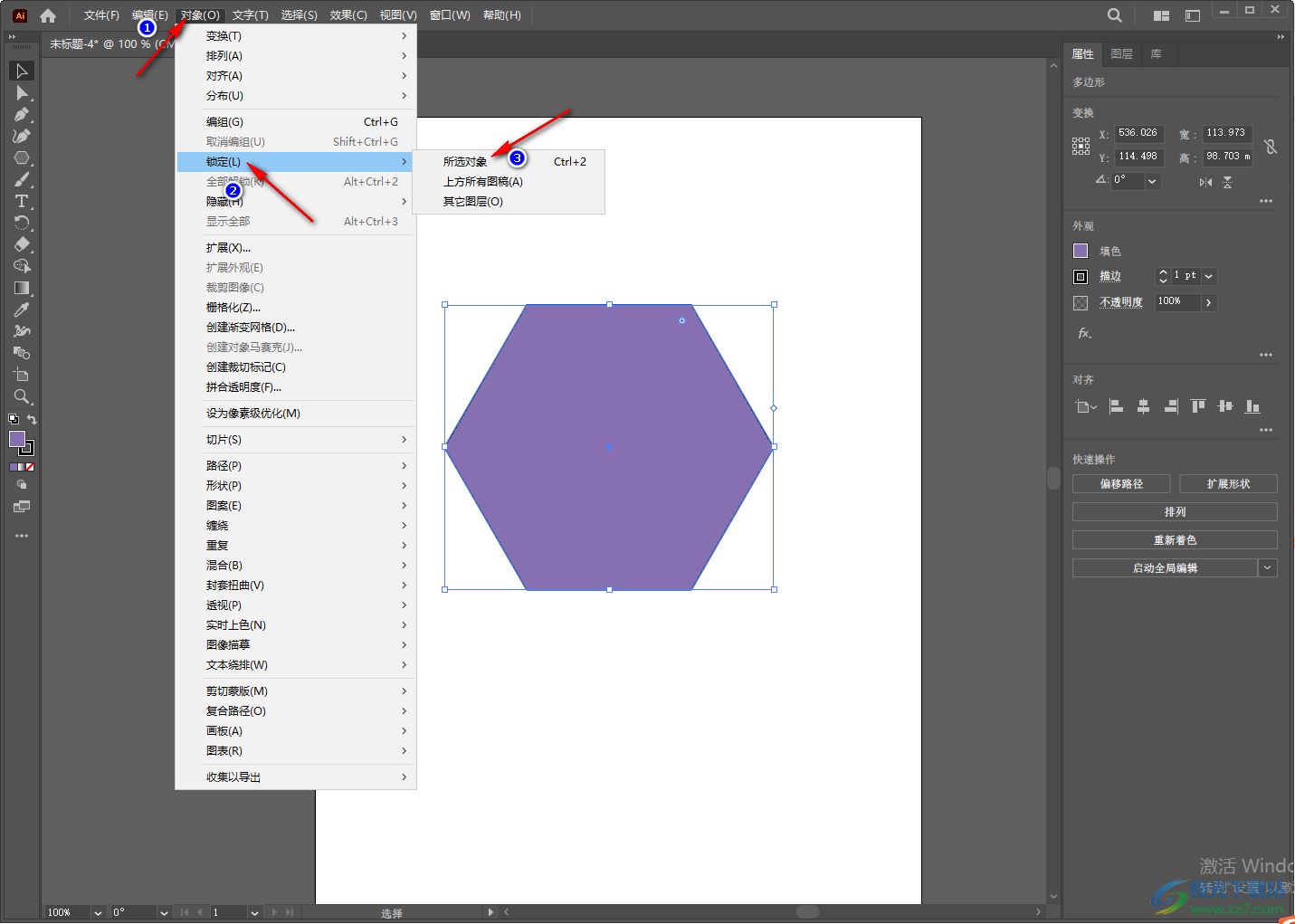The height and width of the screenshot is (924, 1295).
Task: Open the 编组(G) menu entry
Action: [224, 122]
